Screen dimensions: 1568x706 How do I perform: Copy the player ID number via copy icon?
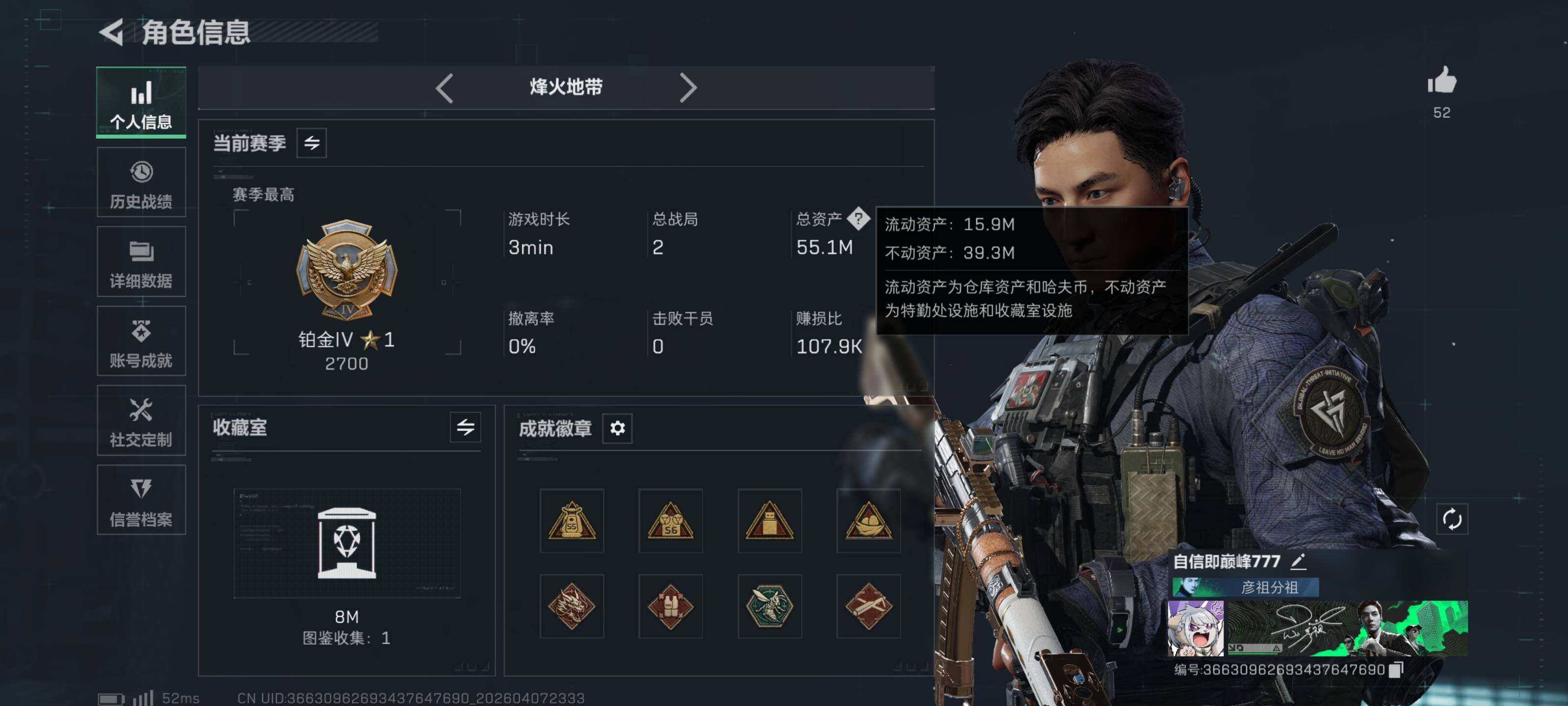(1396, 669)
